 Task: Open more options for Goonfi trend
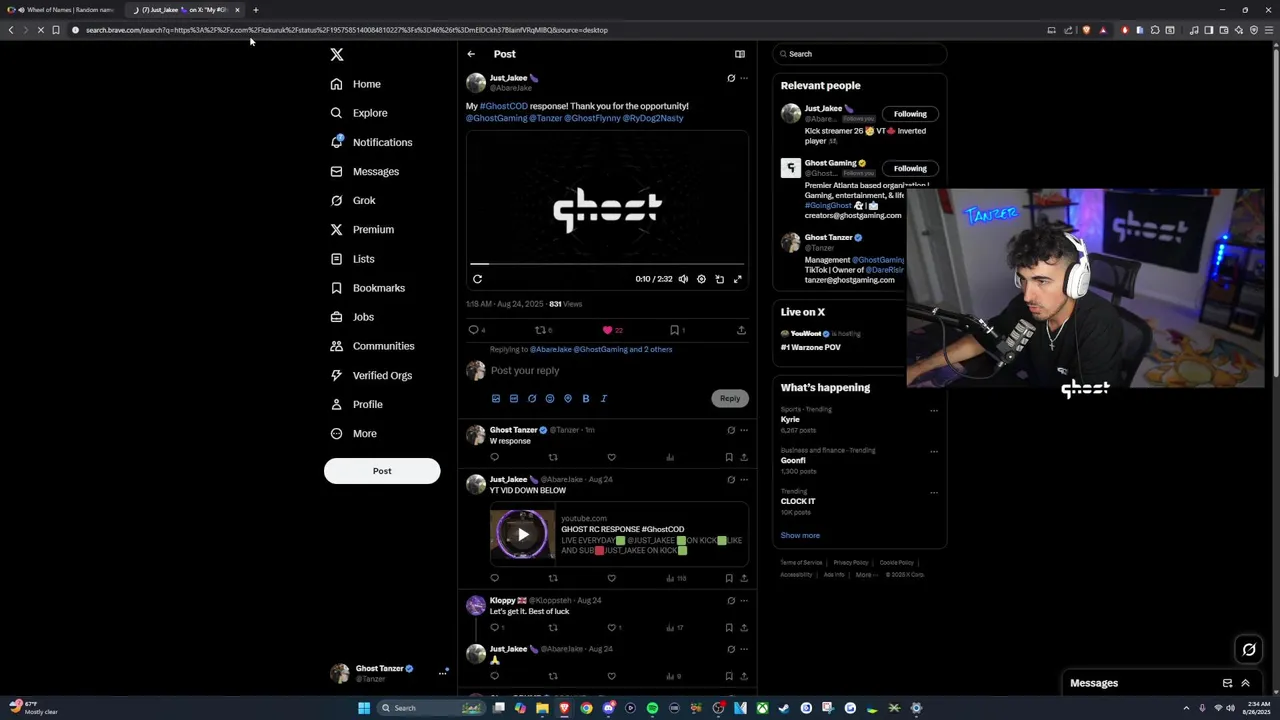point(934,451)
